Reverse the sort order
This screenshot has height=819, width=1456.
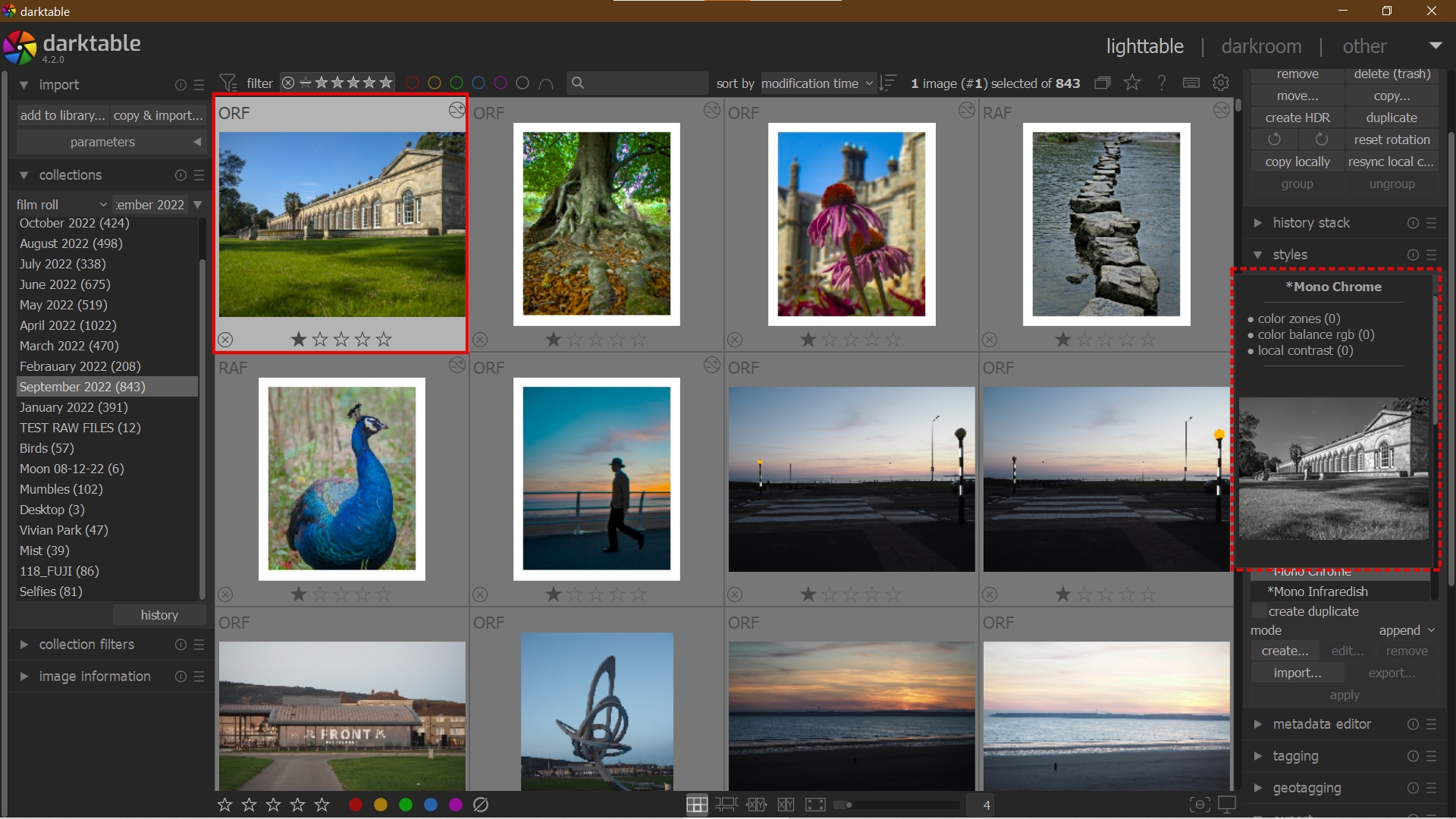[888, 83]
